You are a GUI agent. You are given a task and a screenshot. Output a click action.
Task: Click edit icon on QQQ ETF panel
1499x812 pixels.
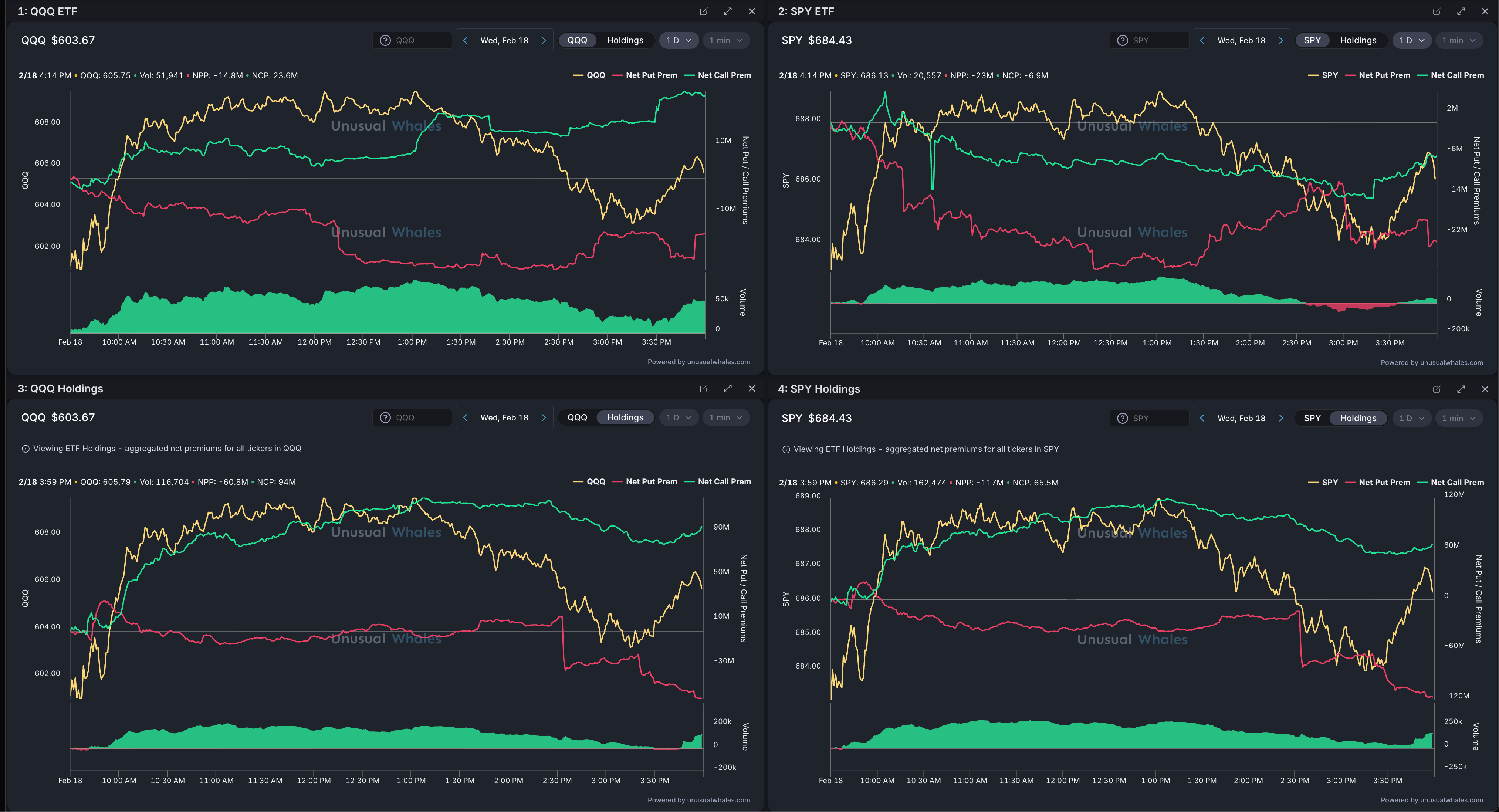(703, 11)
